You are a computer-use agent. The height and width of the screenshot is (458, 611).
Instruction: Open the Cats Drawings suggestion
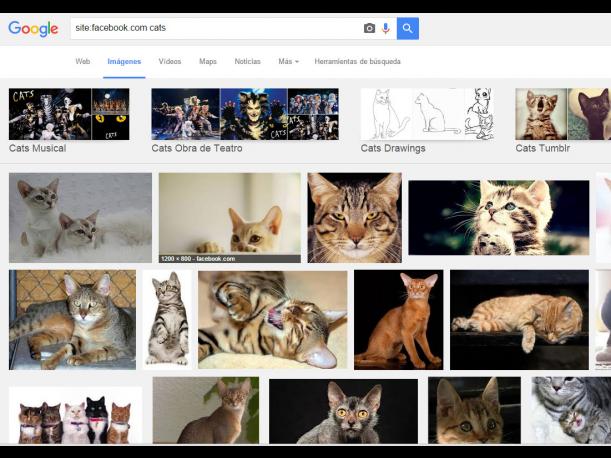pos(427,120)
